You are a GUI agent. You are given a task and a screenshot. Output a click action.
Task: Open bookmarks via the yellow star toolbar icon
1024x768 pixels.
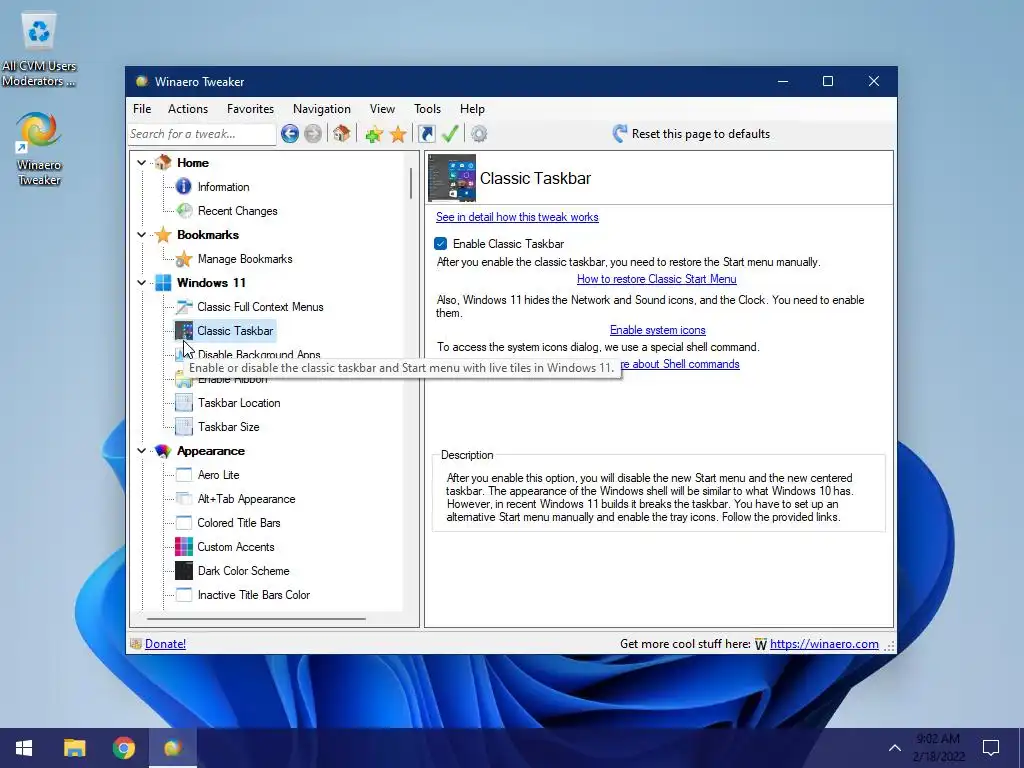click(x=398, y=135)
